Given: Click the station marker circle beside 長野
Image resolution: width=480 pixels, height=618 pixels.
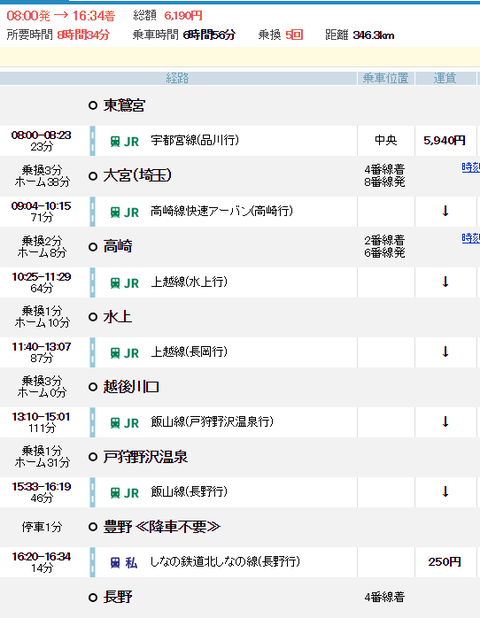Looking at the screenshot, I should pyautogui.click(x=93, y=598).
